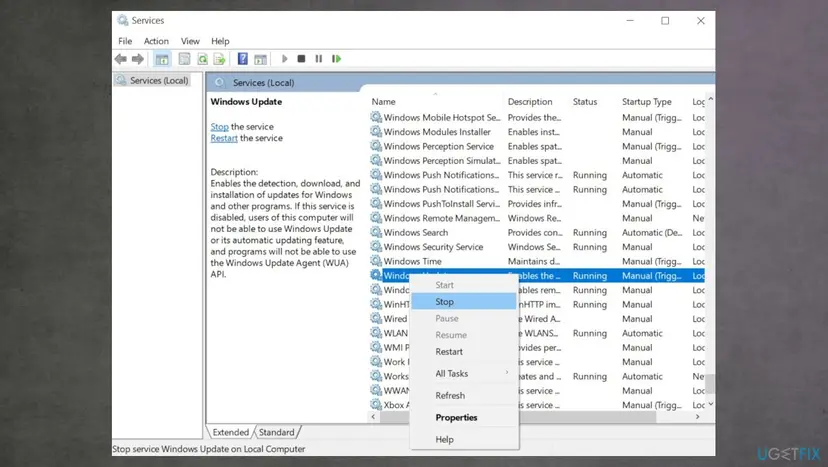The width and height of the screenshot is (828, 467).
Task: Click the Pause Service toolbar icon
Action: coord(318,59)
